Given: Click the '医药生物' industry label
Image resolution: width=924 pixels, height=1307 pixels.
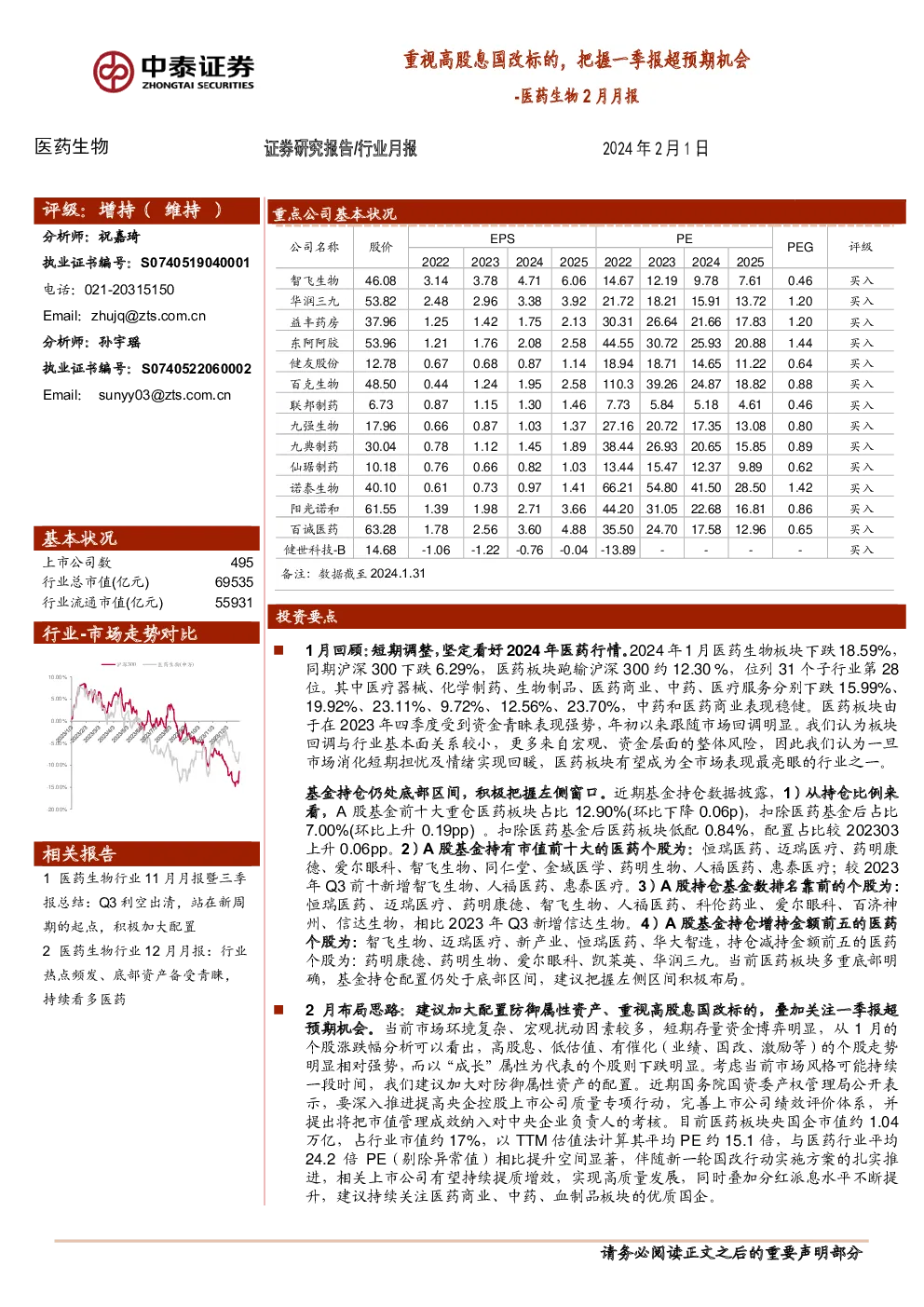Looking at the screenshot, I should click(x=72, y=147).
